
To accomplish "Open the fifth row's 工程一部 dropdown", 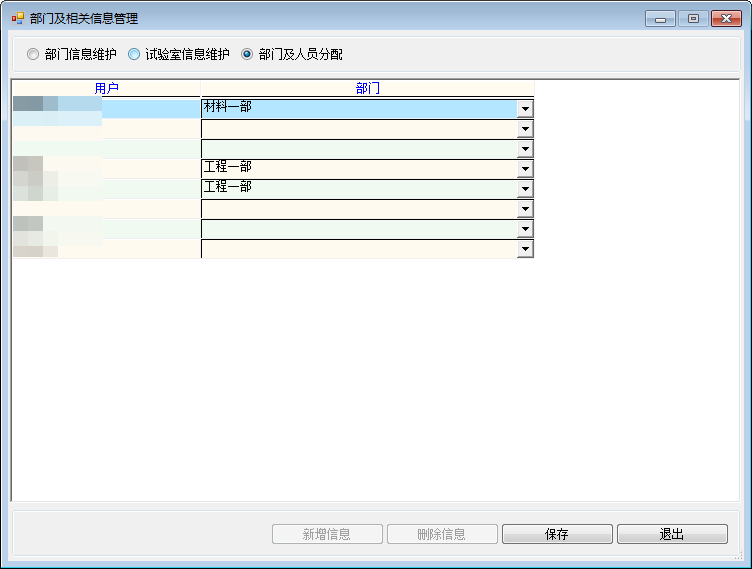I will (525, 189).
